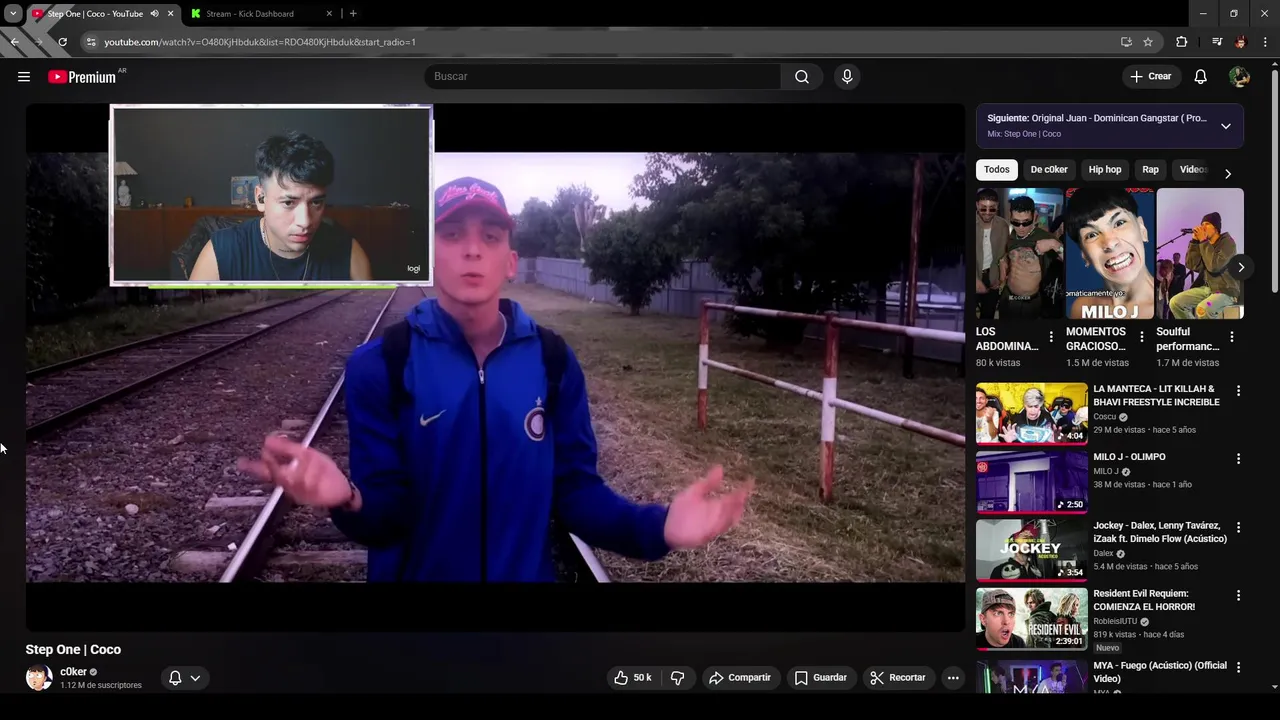The height and width of the screenshot is (720, 1280).
Task: Open Jockey - Dalex video title
Action: click(1160, 532)
